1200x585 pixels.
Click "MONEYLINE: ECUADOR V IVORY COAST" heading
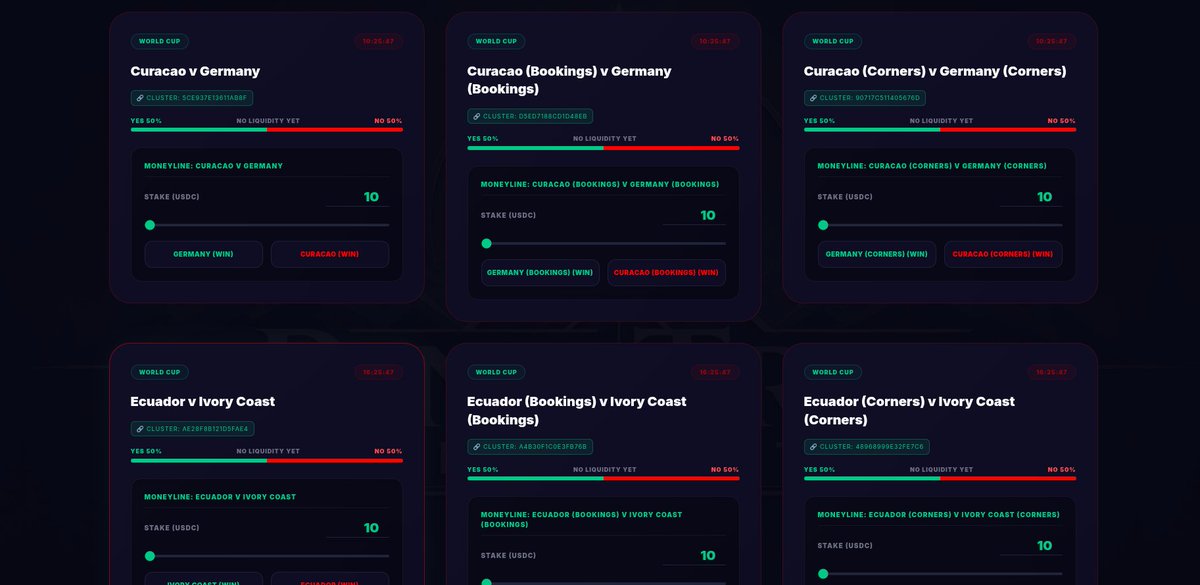tap(220, 497)
